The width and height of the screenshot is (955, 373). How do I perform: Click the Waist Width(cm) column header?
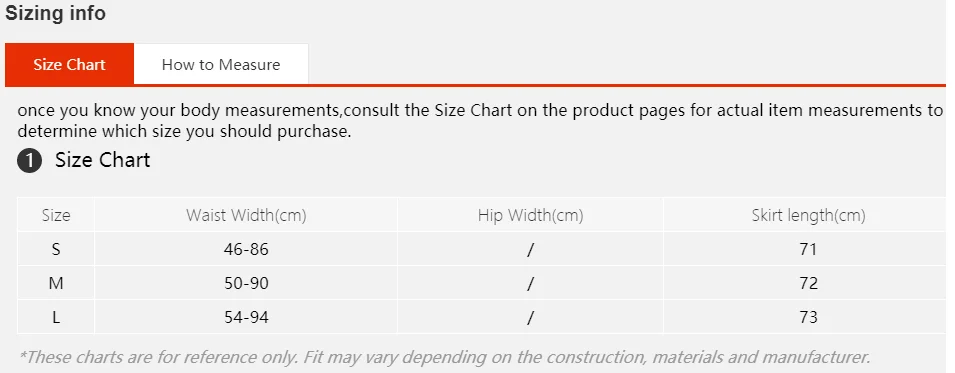pos(246,215)
